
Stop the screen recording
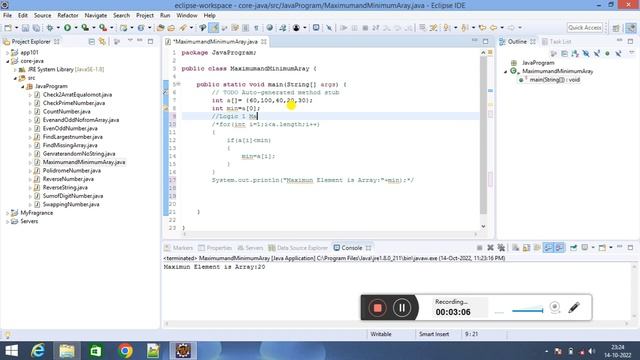click(377, 308)
